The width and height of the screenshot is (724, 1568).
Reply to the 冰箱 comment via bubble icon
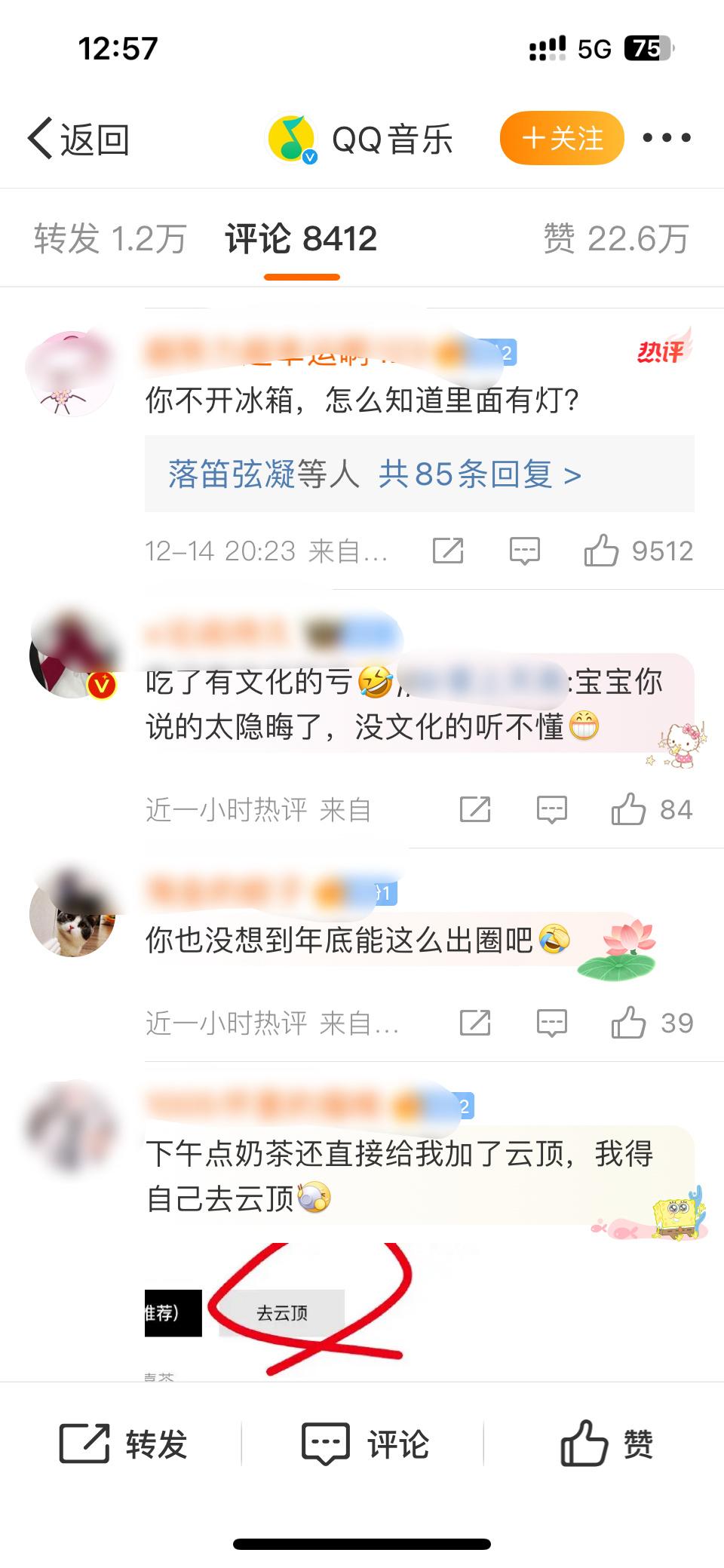(525, 551)
